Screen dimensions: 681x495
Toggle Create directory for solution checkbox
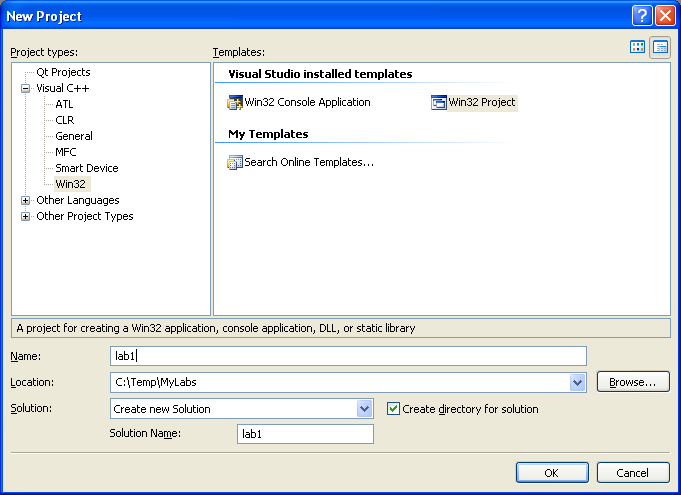tap(393, 409)
